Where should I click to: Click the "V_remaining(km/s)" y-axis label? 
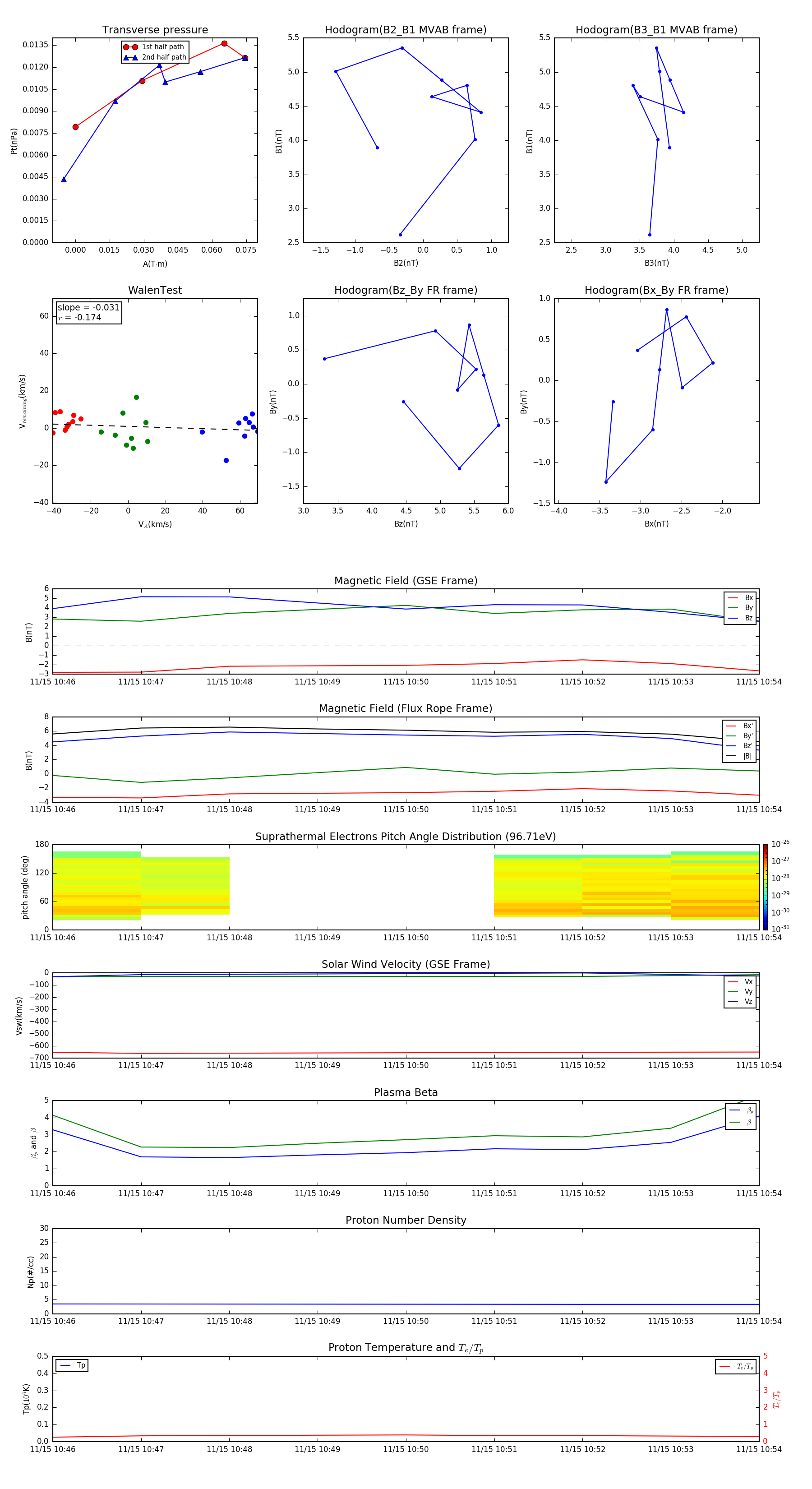[x=23, y=401]
